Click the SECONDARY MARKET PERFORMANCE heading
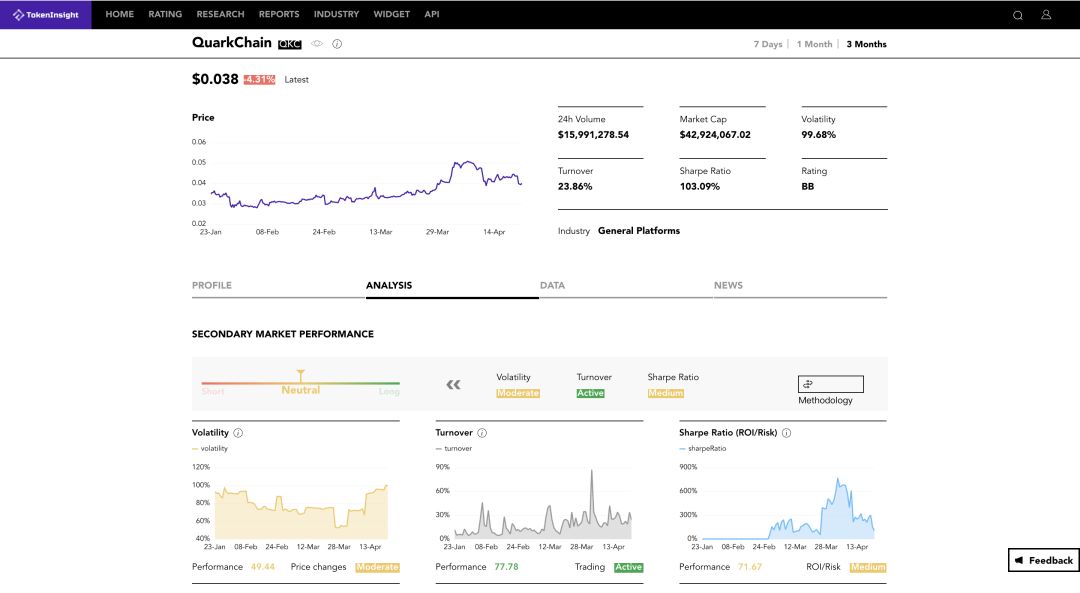 (x=282, y=334)
